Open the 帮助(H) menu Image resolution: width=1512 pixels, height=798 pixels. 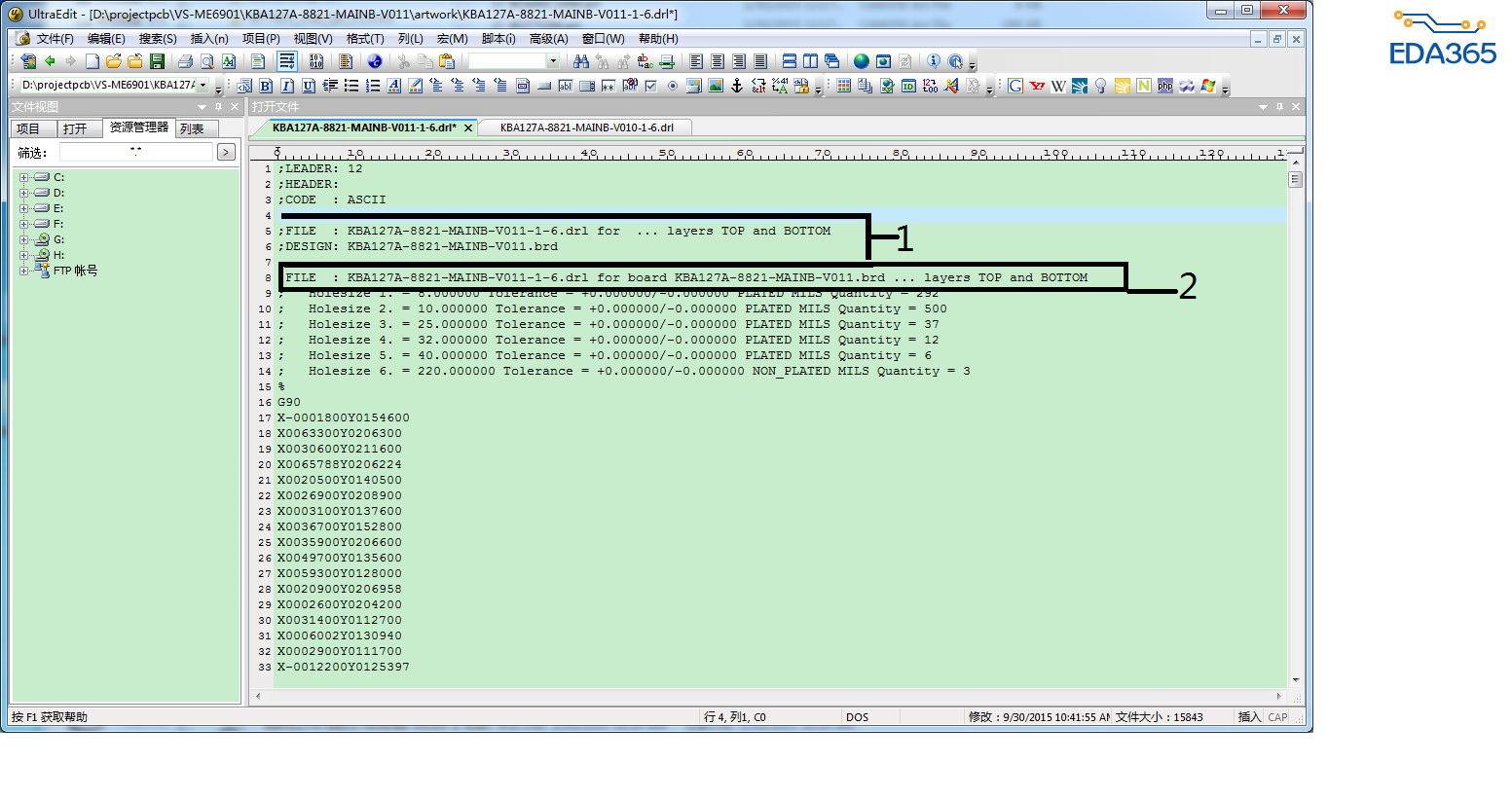[658, 39]
